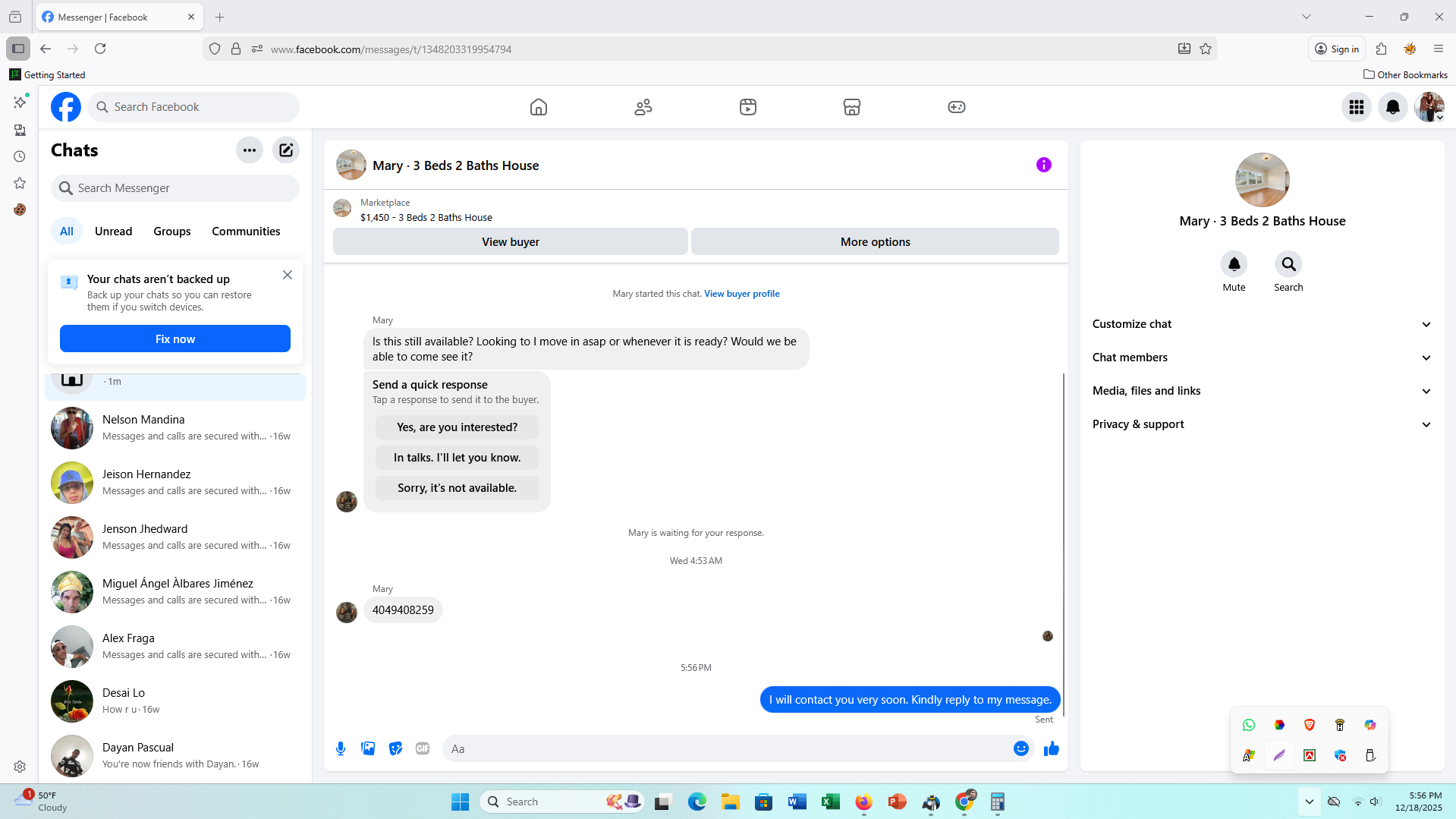
Task: Open chat with Desai Lo
Action: tap(175, 701)
